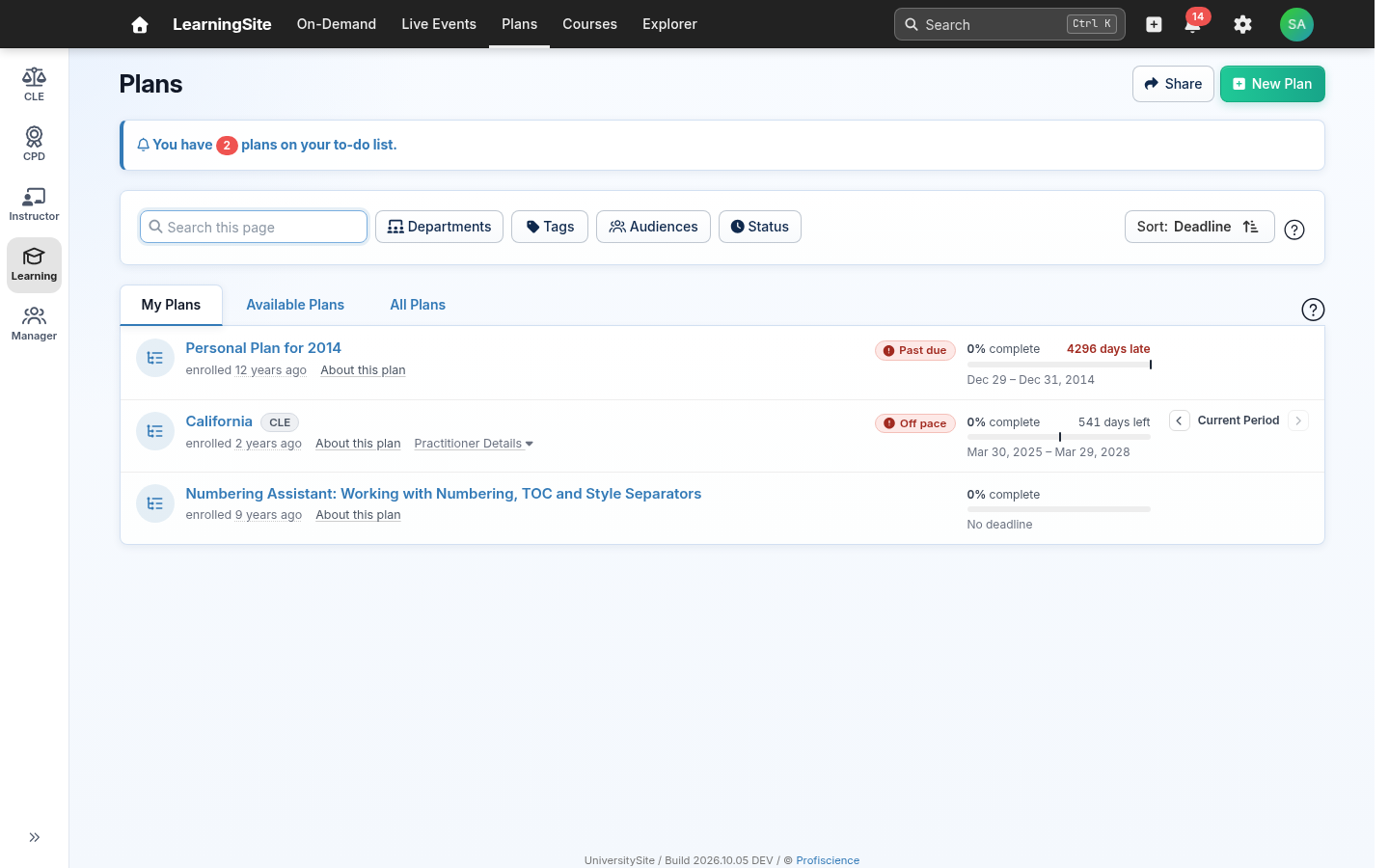Open the CLE sidebar section
The height and width of the screenshot is (868, 1389).
34,84
